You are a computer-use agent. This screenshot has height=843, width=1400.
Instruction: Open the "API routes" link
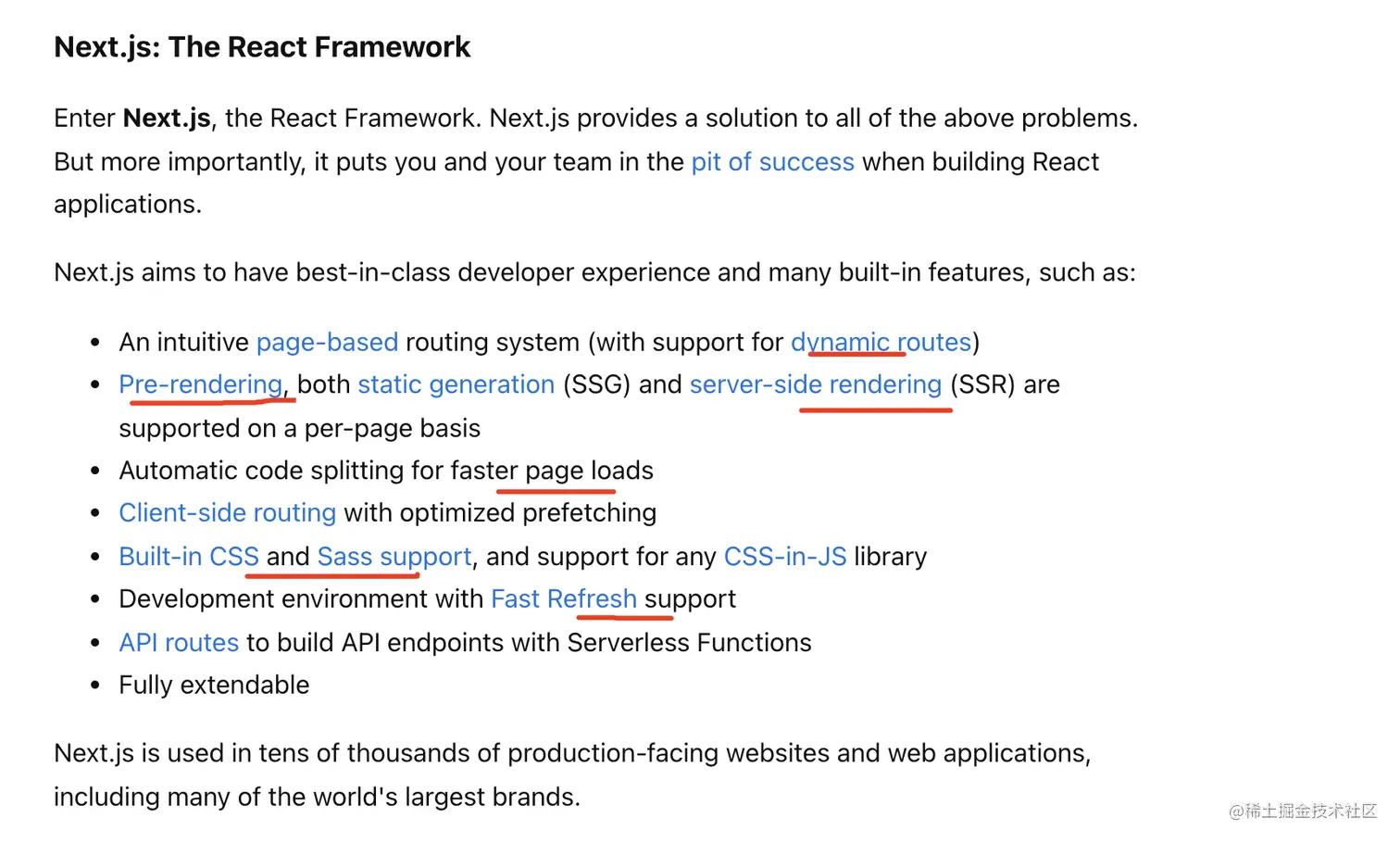pyautogui.click(x=179, y=643)
